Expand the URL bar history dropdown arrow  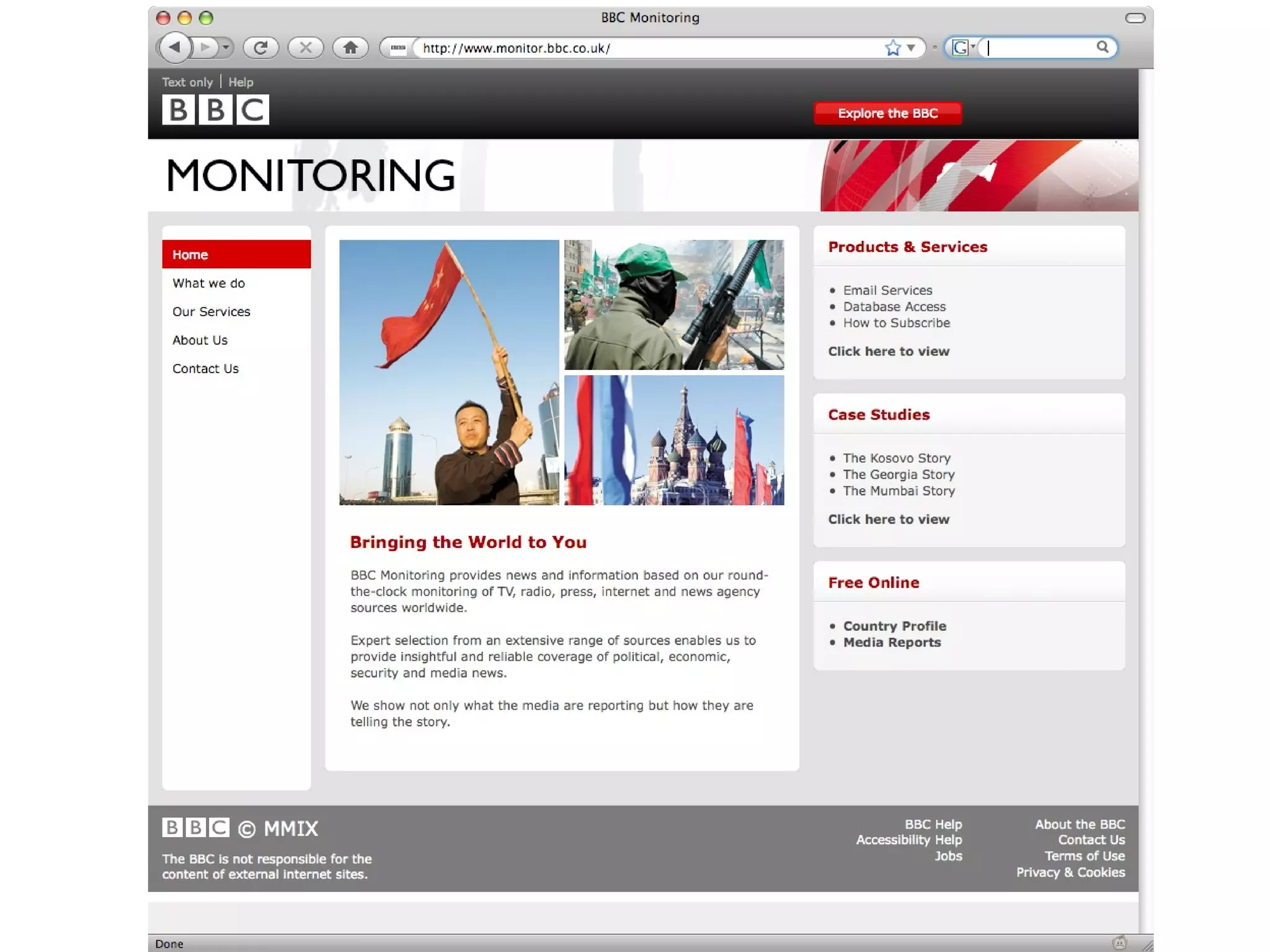(x=911, y=48)
